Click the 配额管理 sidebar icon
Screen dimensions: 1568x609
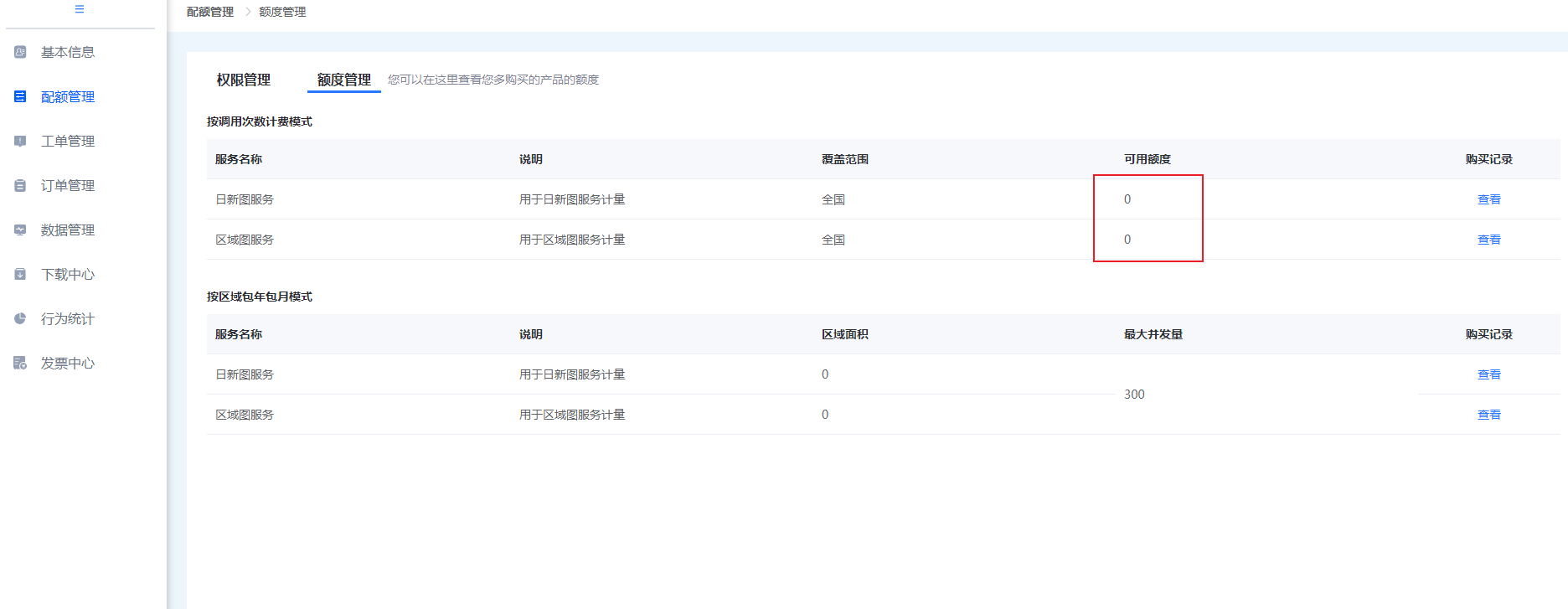[x=20, y=96]
